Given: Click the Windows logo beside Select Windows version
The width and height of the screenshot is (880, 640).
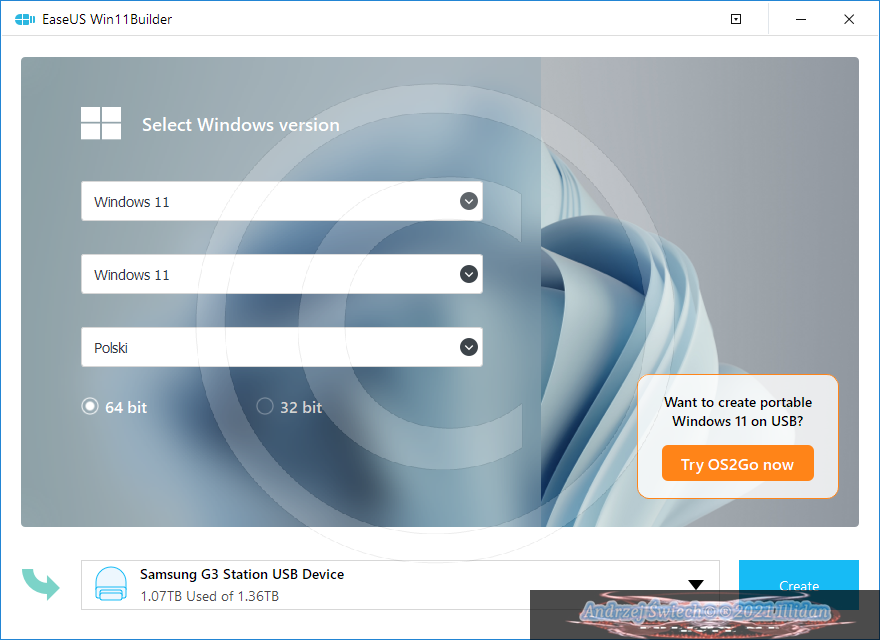Looking at the screenshot, I should (101, 123).
